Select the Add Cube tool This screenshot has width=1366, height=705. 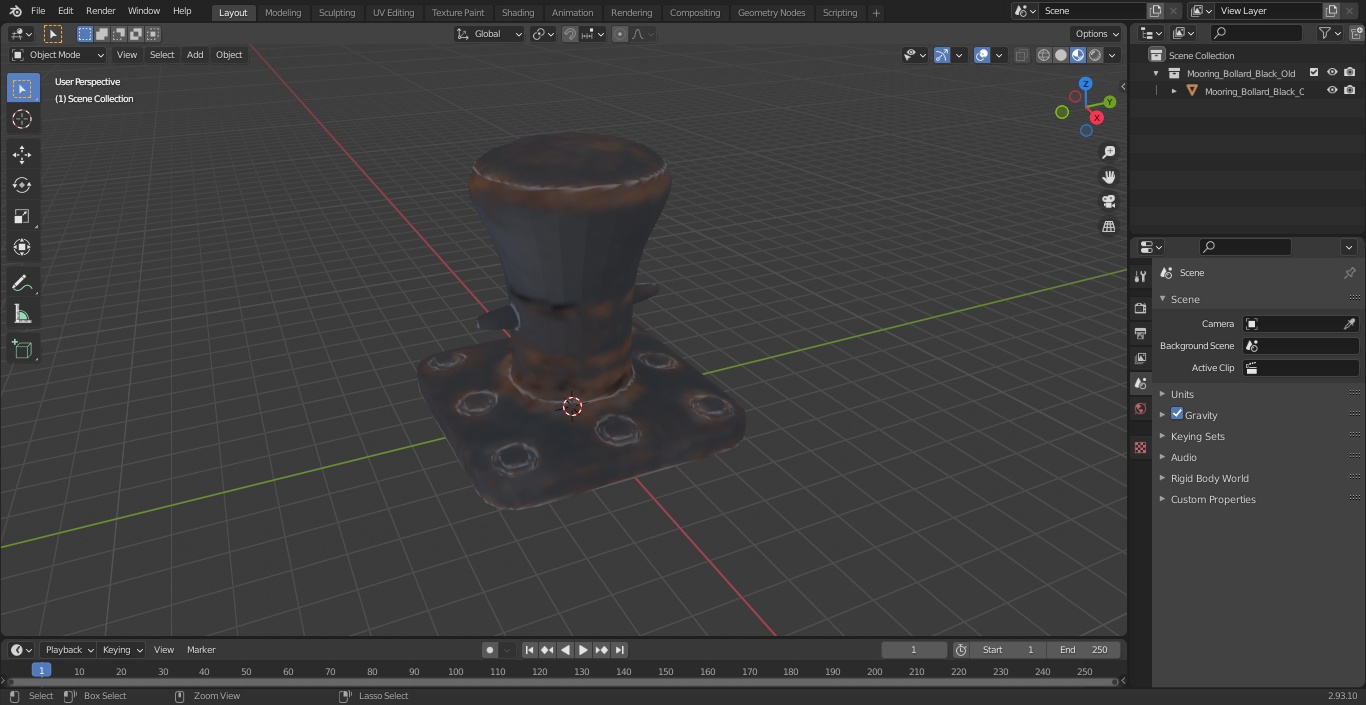click(22, 349)
